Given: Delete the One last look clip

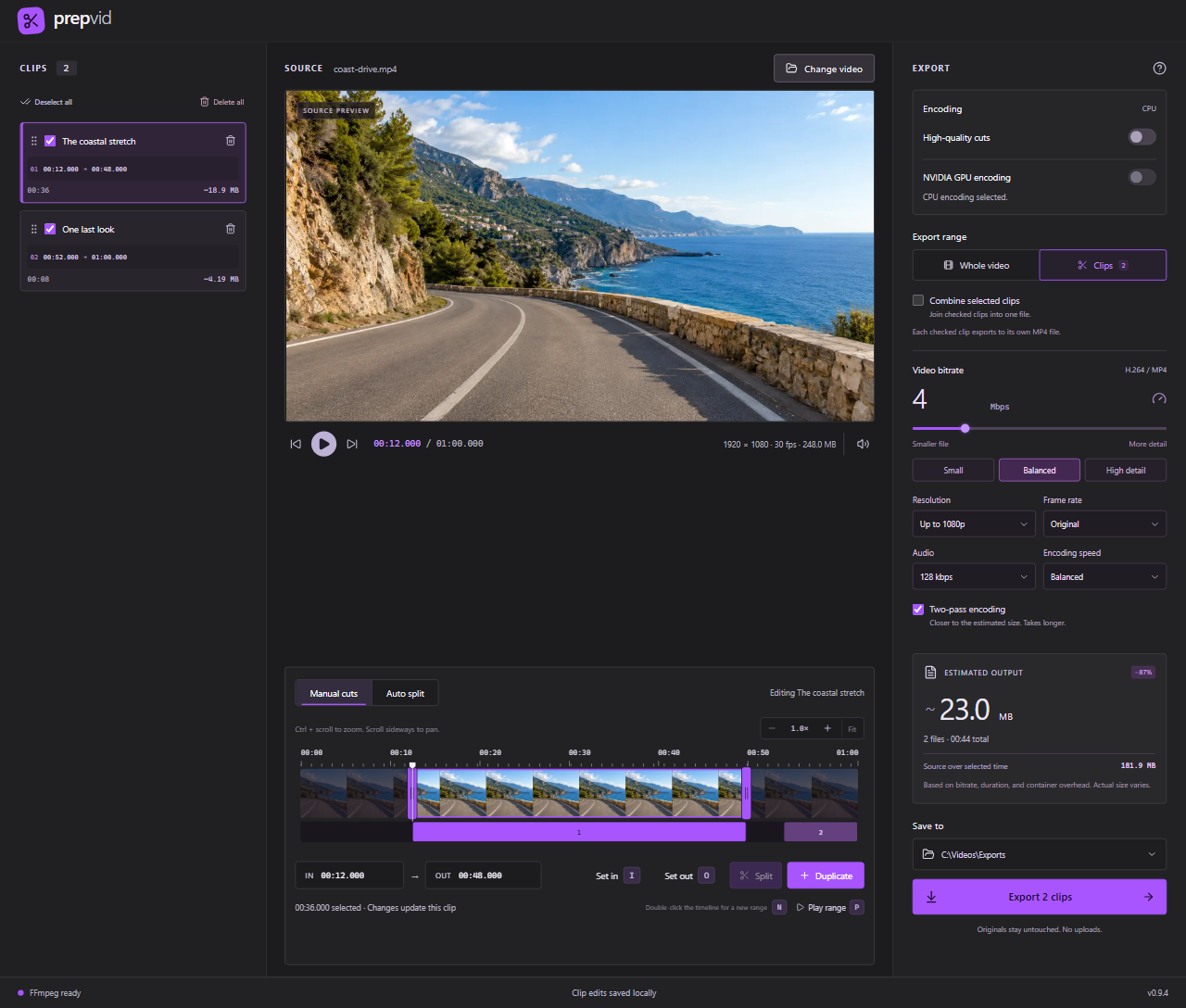Looking at the screenshot, I should 231,229.
